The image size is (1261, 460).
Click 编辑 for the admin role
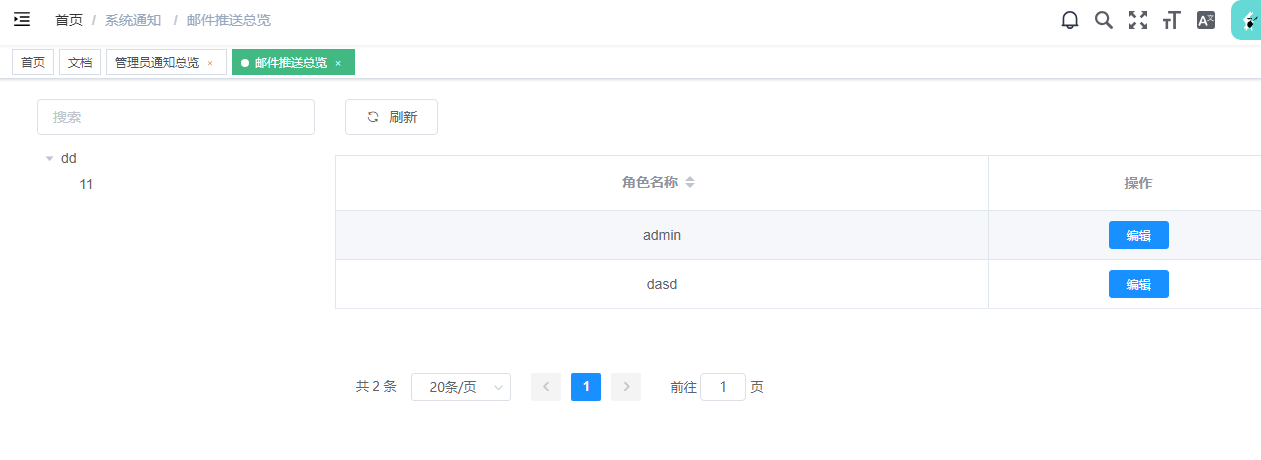1138,235
